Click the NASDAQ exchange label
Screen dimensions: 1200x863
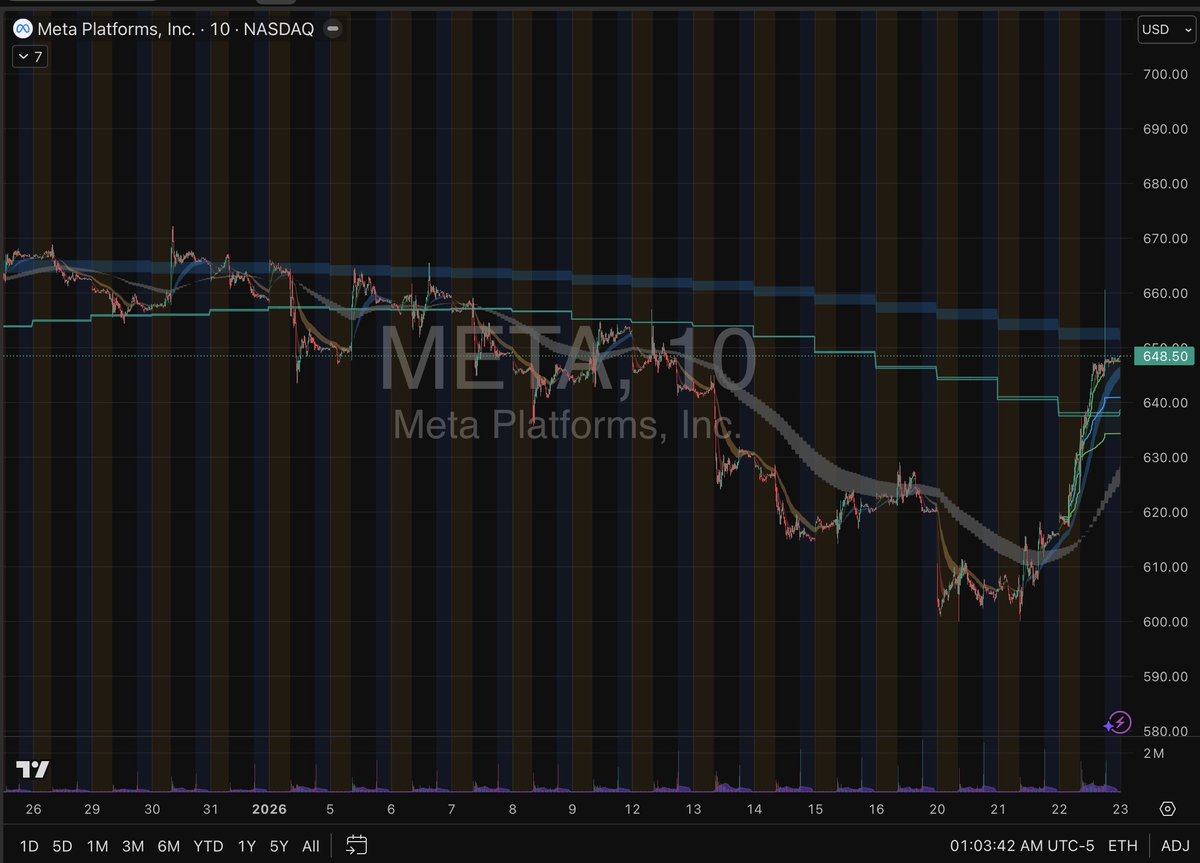277,29
